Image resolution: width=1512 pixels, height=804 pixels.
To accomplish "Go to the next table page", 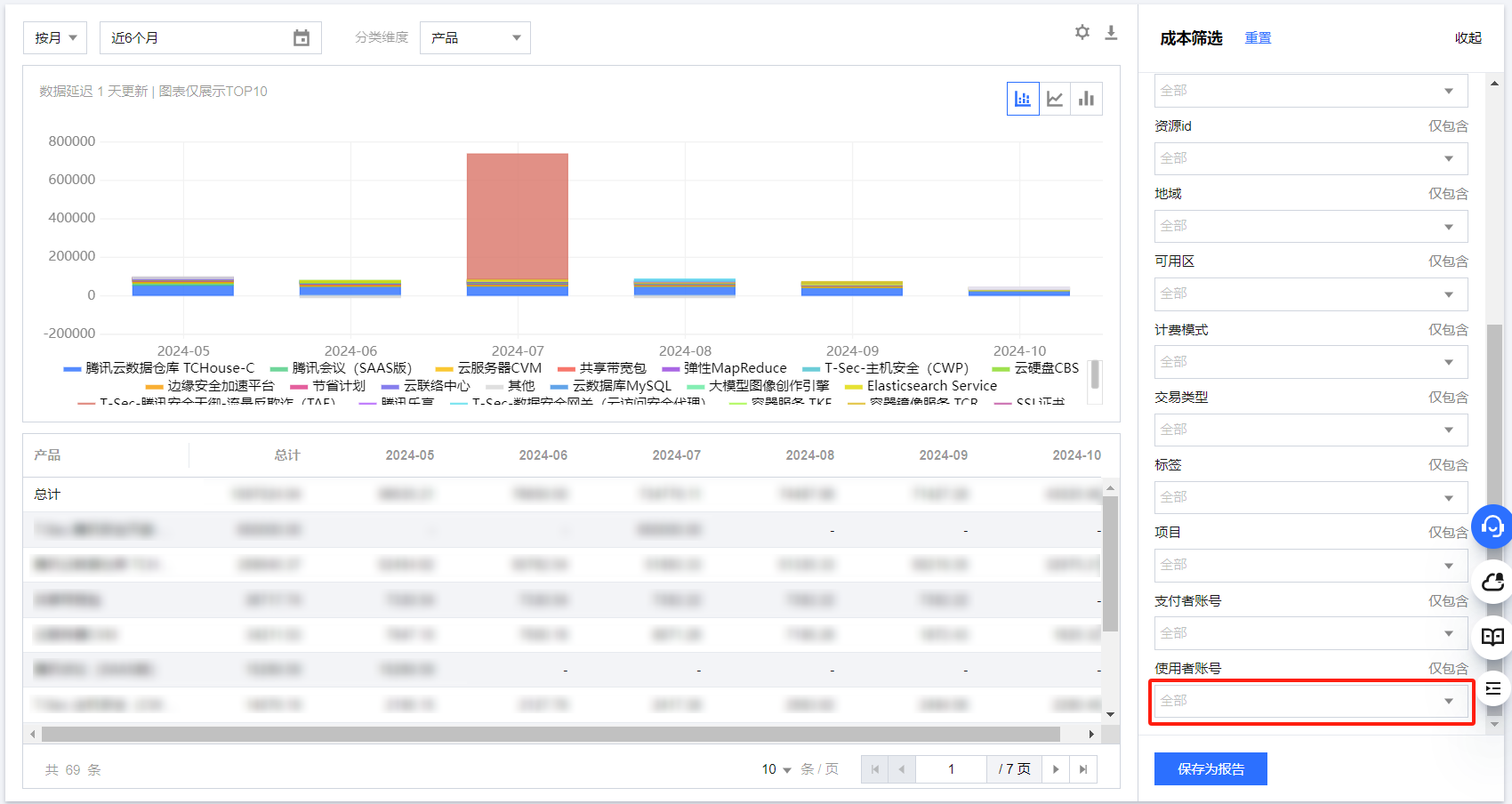I will click(1056, 769).
